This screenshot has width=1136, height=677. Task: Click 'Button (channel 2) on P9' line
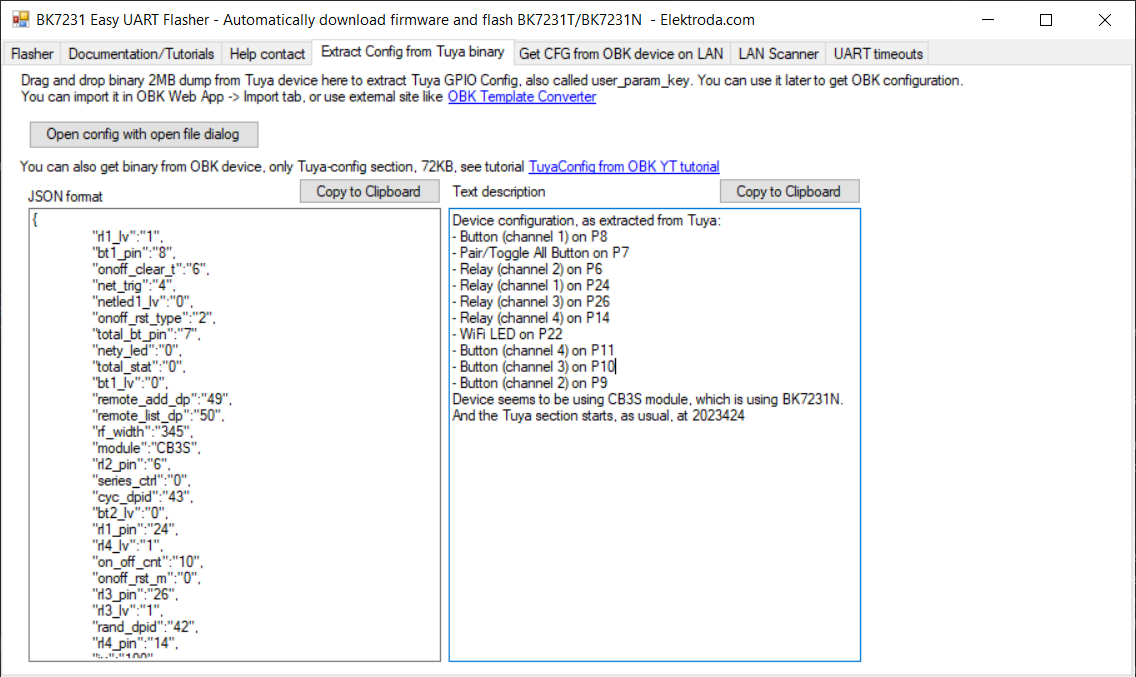530,383
